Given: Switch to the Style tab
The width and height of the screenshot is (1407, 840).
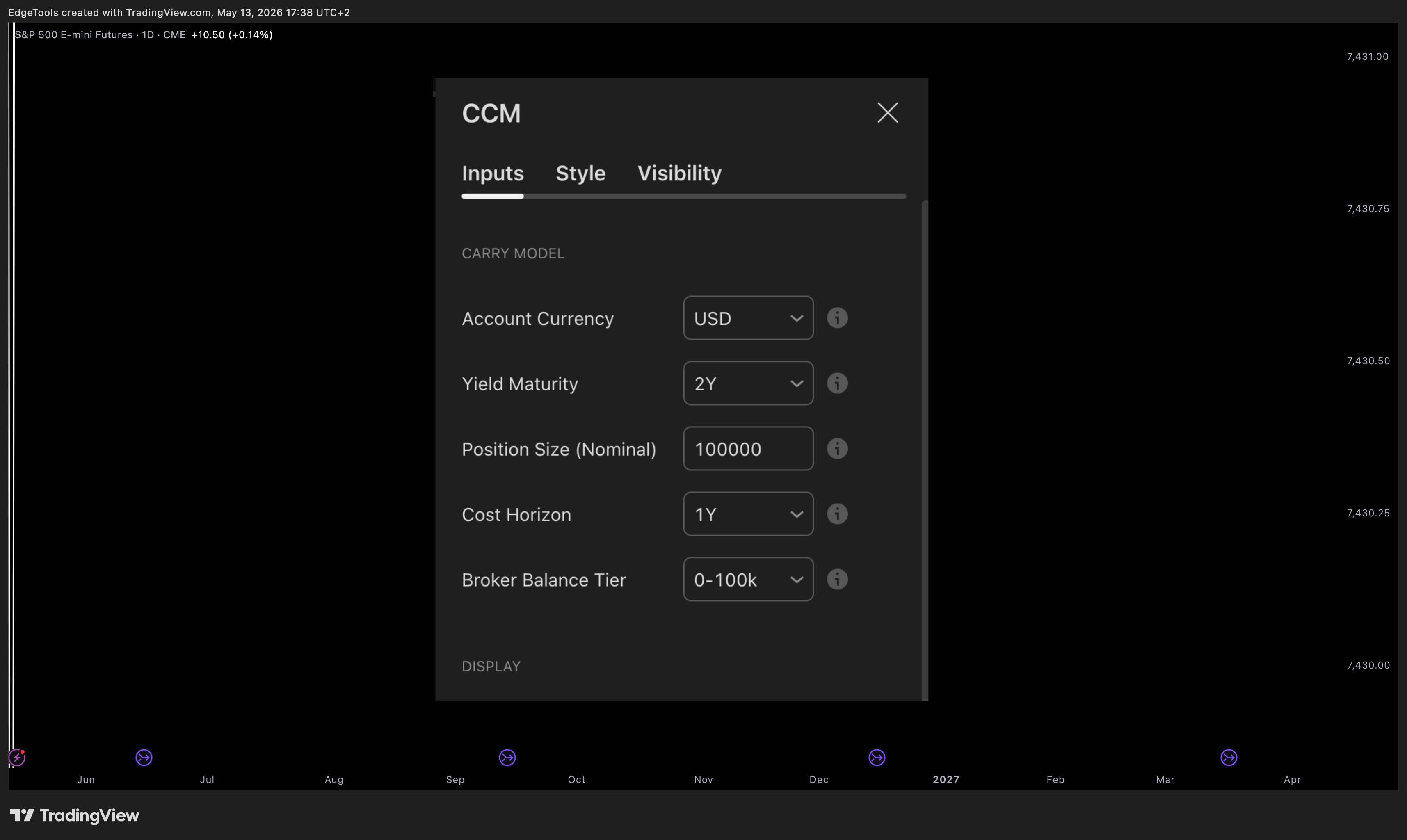Looking at the screenshot, I should pyautogui.click(x=580, y=173).
